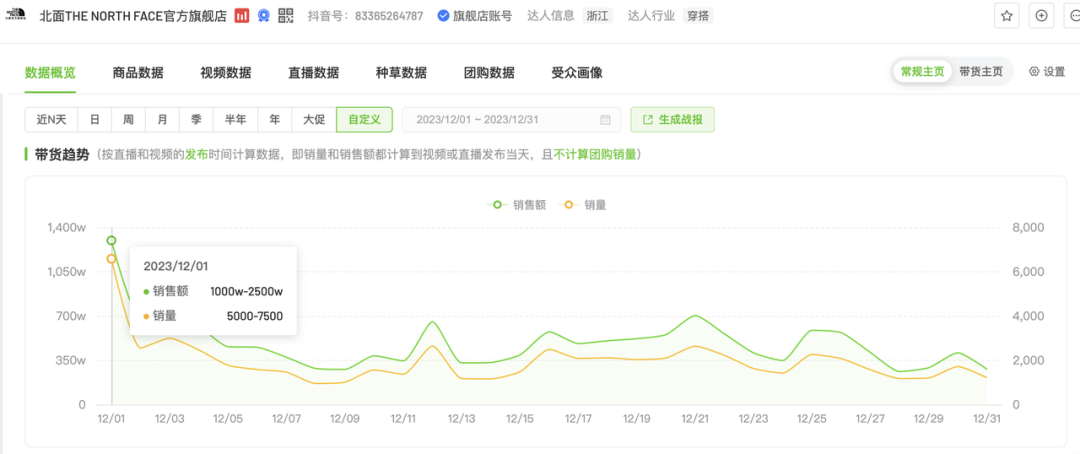
Task: Select the 大促 period option
Action: 314,120
